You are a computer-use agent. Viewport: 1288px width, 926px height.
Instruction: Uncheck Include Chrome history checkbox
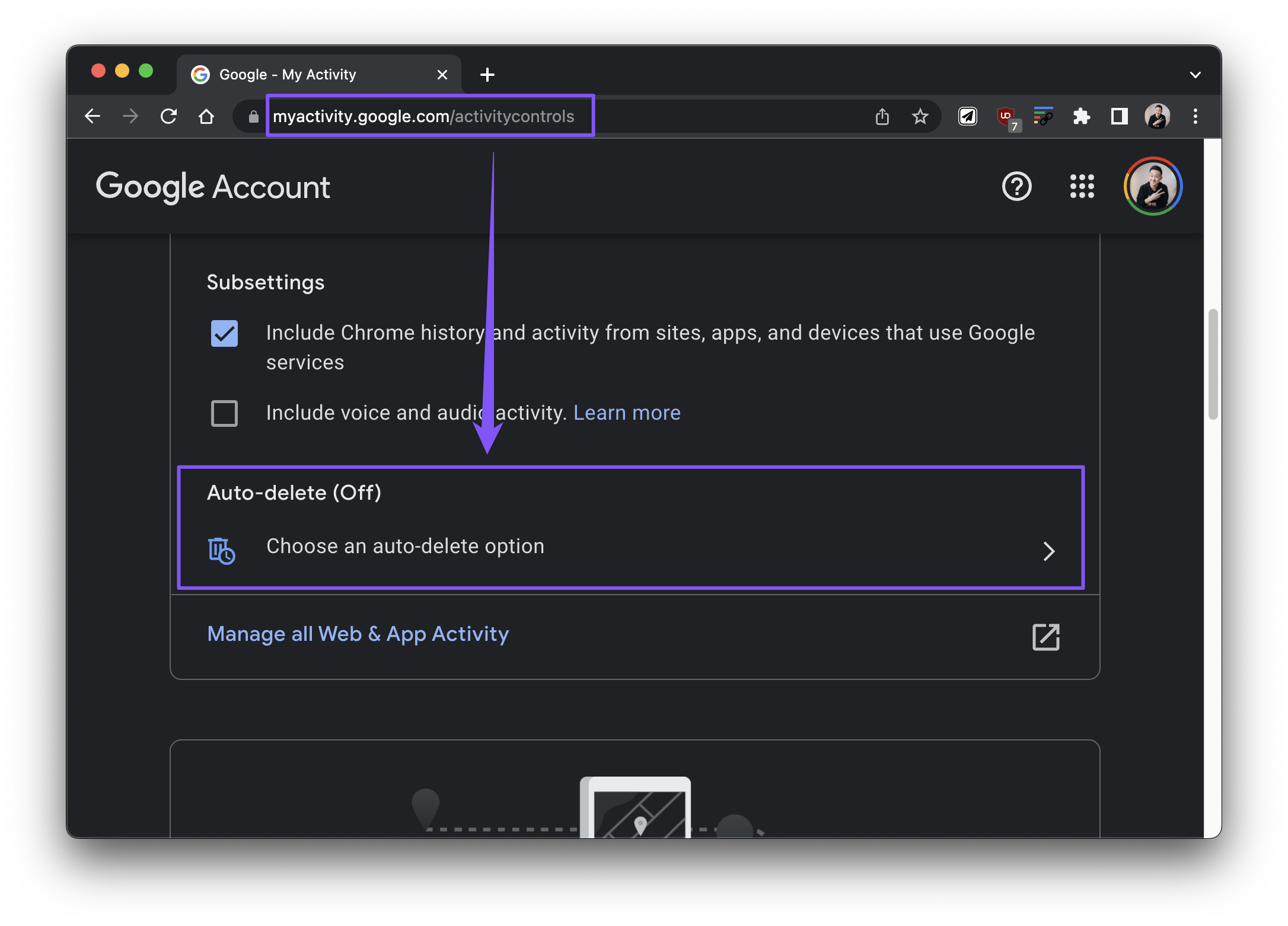point(224,333)
